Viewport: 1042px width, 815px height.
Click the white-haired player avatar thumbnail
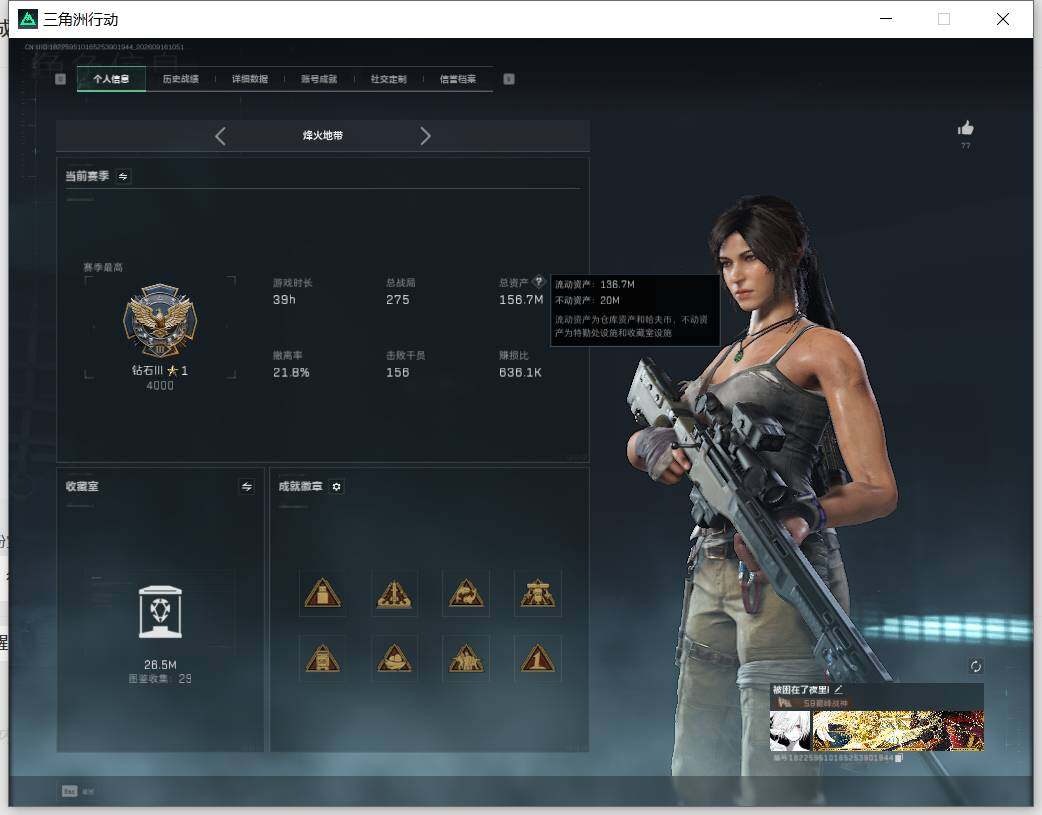tap(790, 731)
